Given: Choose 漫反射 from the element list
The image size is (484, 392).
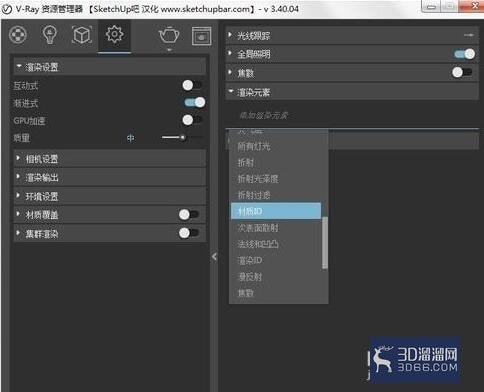Looking at the screenshot, I should (276, 277).
